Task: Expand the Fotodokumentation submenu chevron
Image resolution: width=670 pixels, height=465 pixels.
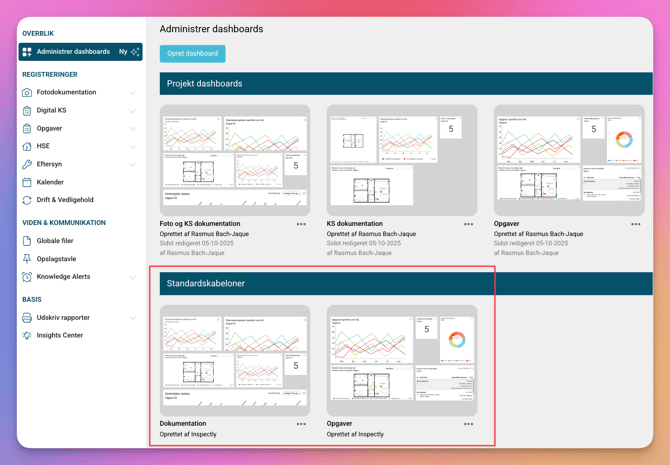Action: pos(132,93)
